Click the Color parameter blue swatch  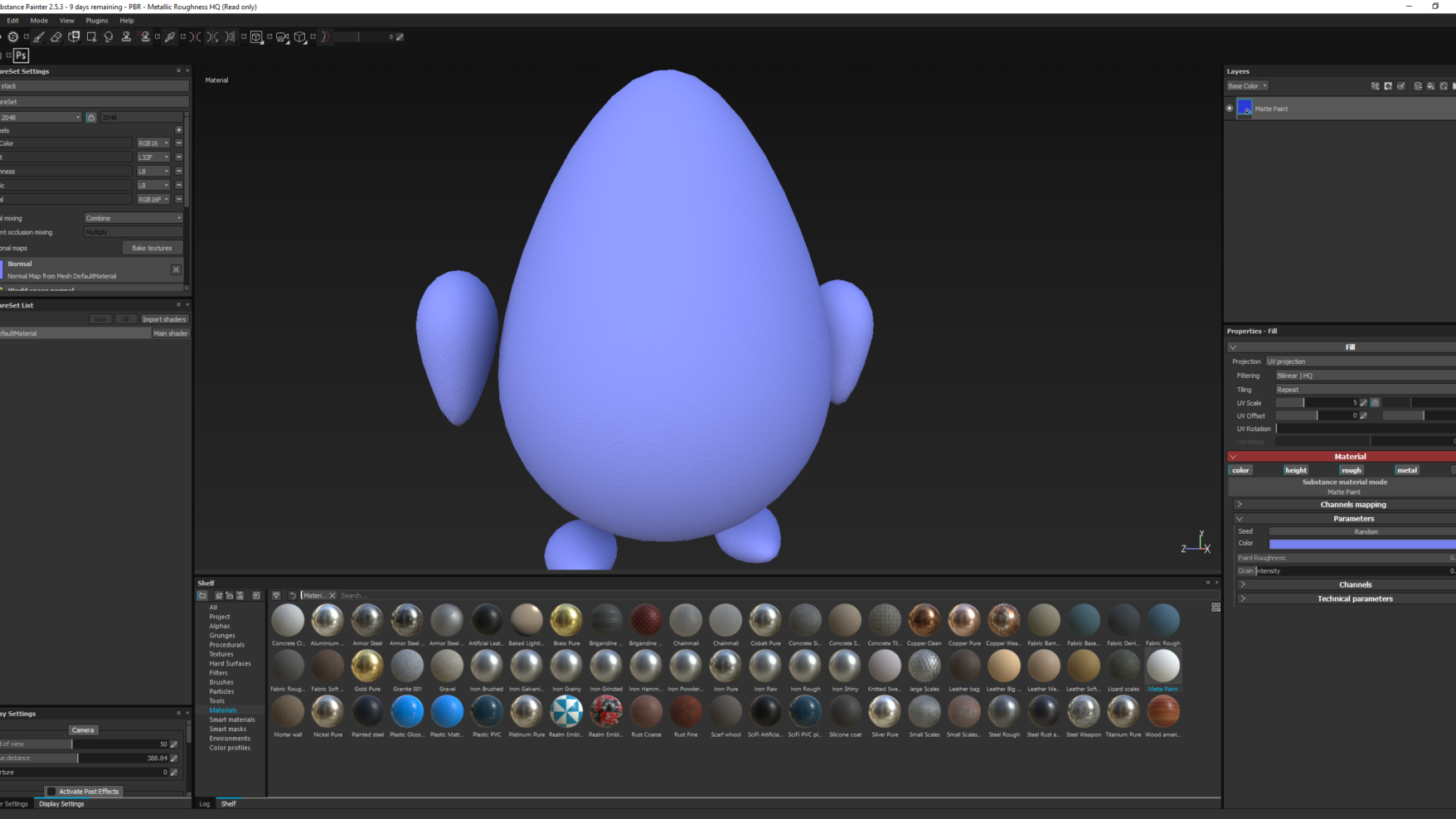(1362, 544)
